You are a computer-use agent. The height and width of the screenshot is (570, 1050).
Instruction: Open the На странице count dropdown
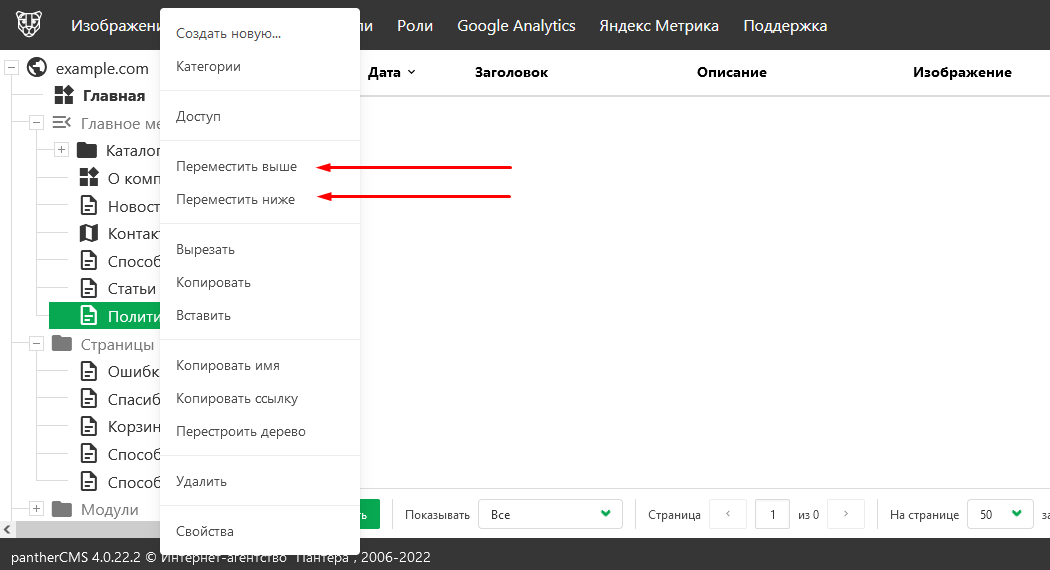click(999, 515)
